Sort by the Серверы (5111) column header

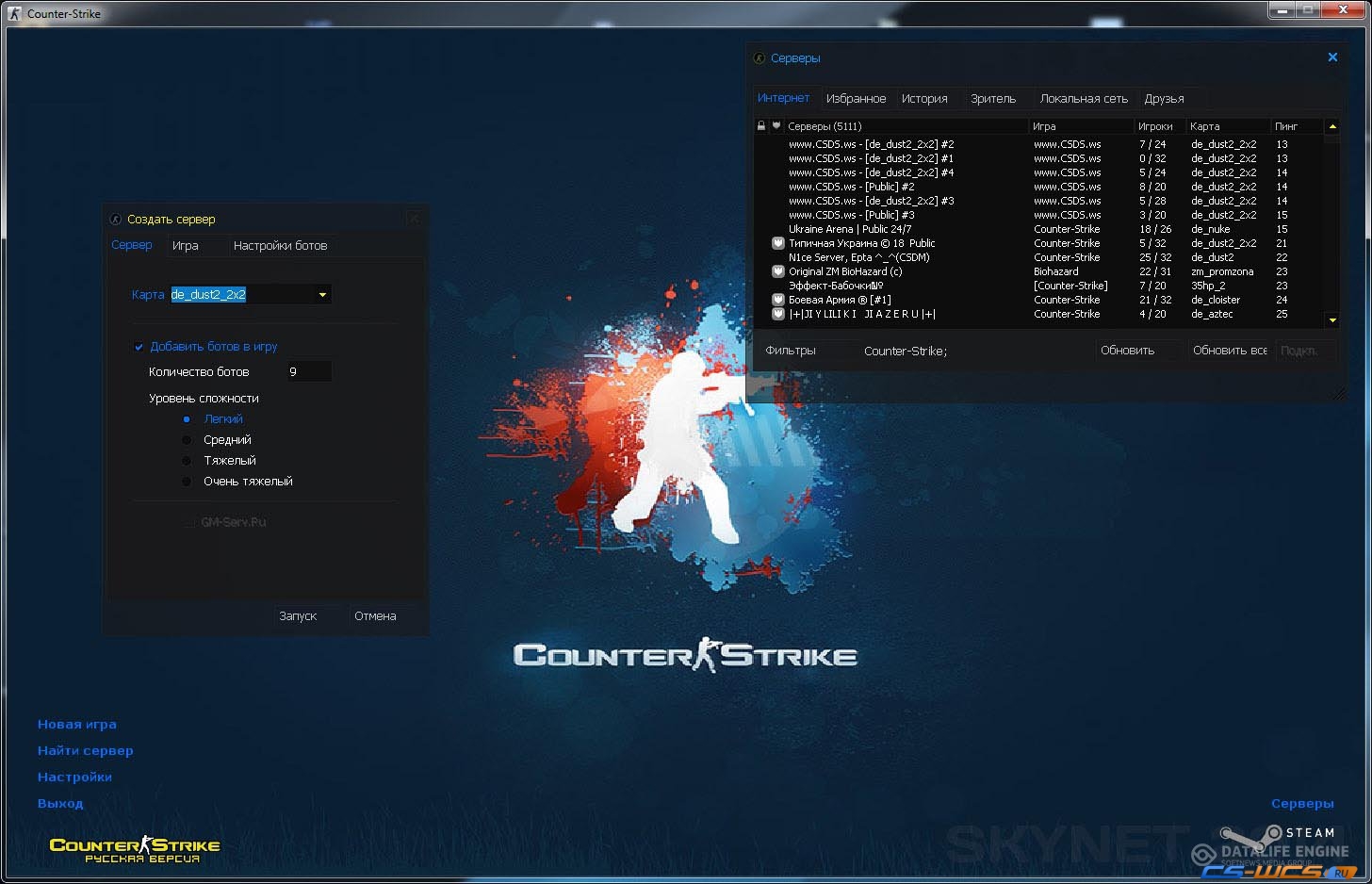point(906,126)
